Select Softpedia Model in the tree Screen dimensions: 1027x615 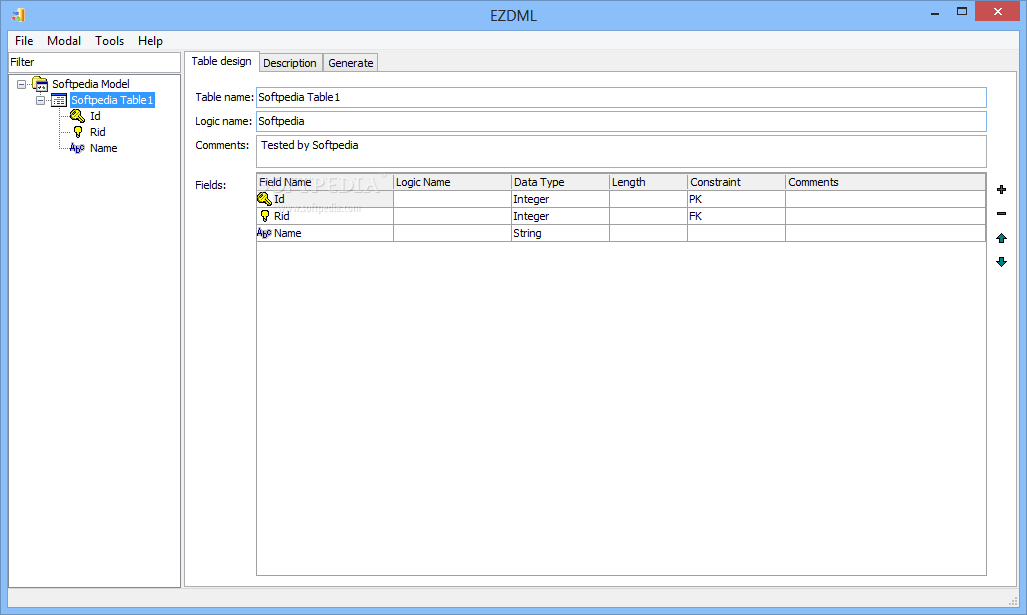point(90,84)
